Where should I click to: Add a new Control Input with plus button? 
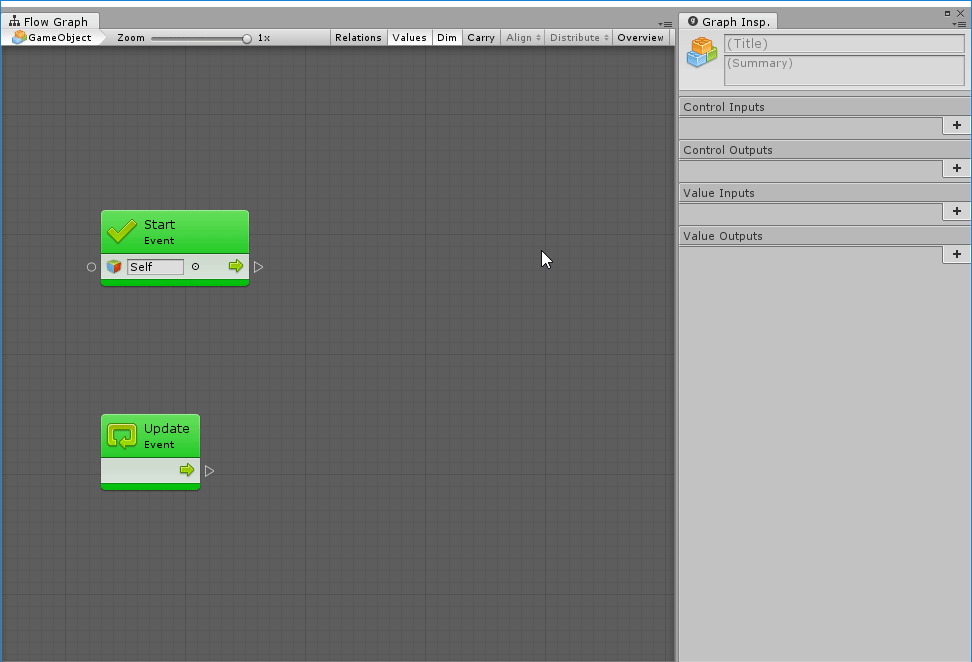[x=956, y=125]
